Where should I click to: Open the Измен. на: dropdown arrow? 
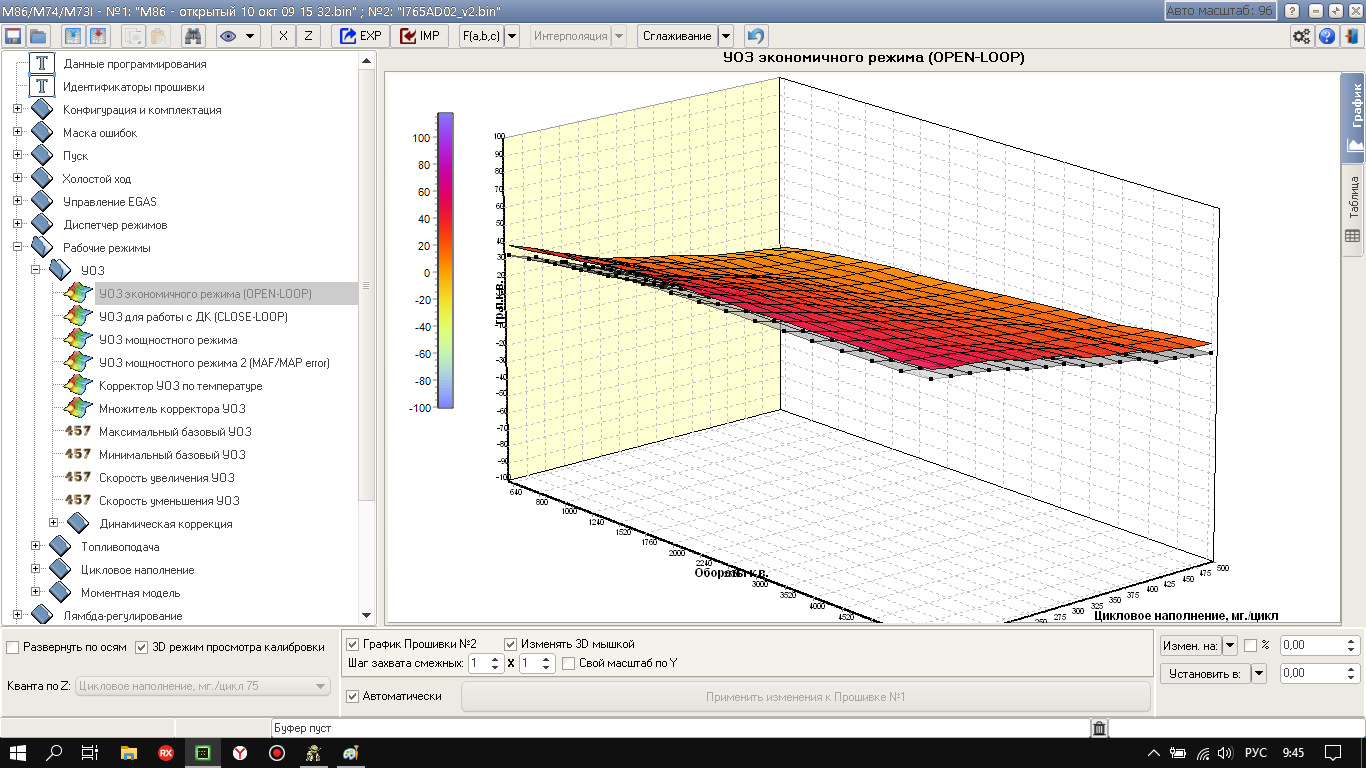click(1230, 646)
